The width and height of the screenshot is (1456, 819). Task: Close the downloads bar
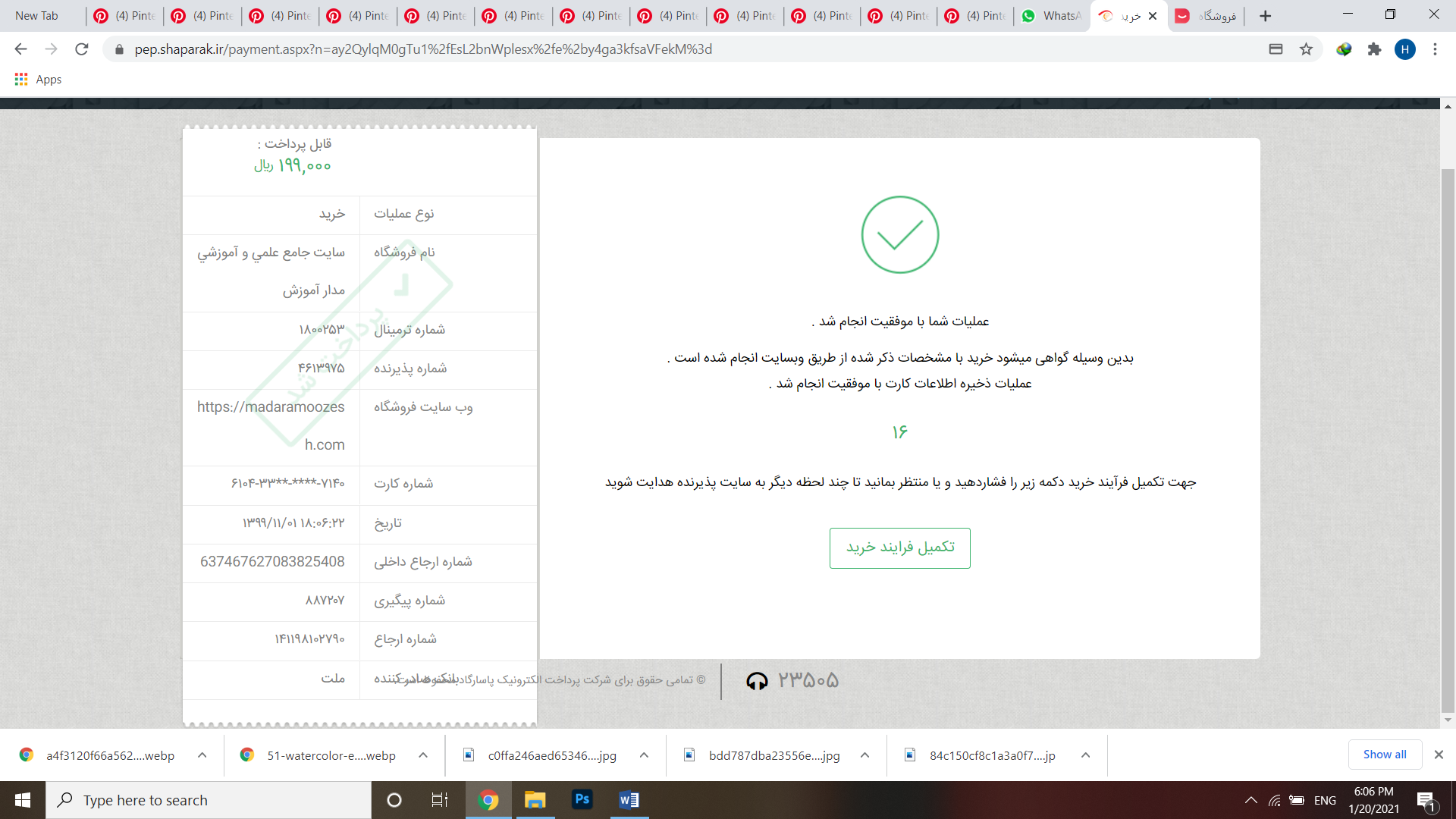(1439, 755)
